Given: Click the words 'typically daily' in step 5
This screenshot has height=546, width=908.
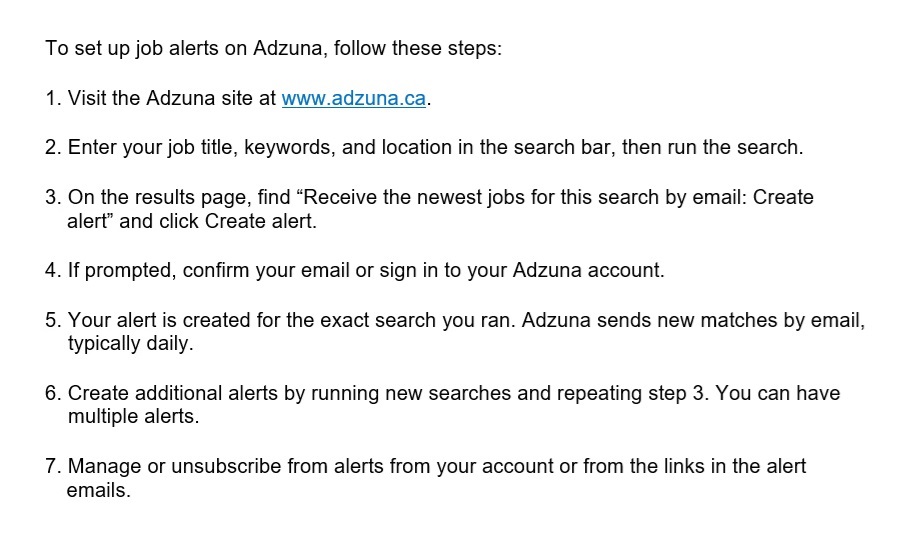Looking at the screenshot, I should click(x=130, y=344).
